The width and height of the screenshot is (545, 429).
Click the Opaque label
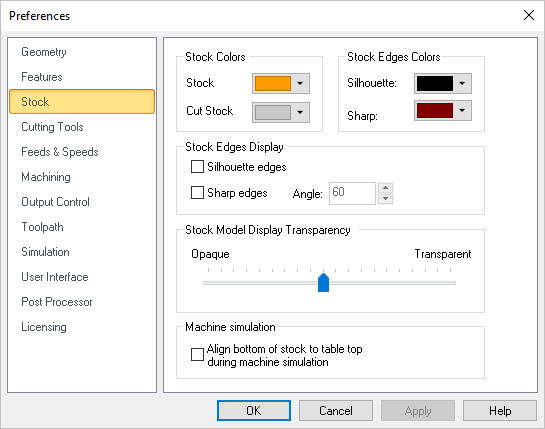tap(210, 254)
